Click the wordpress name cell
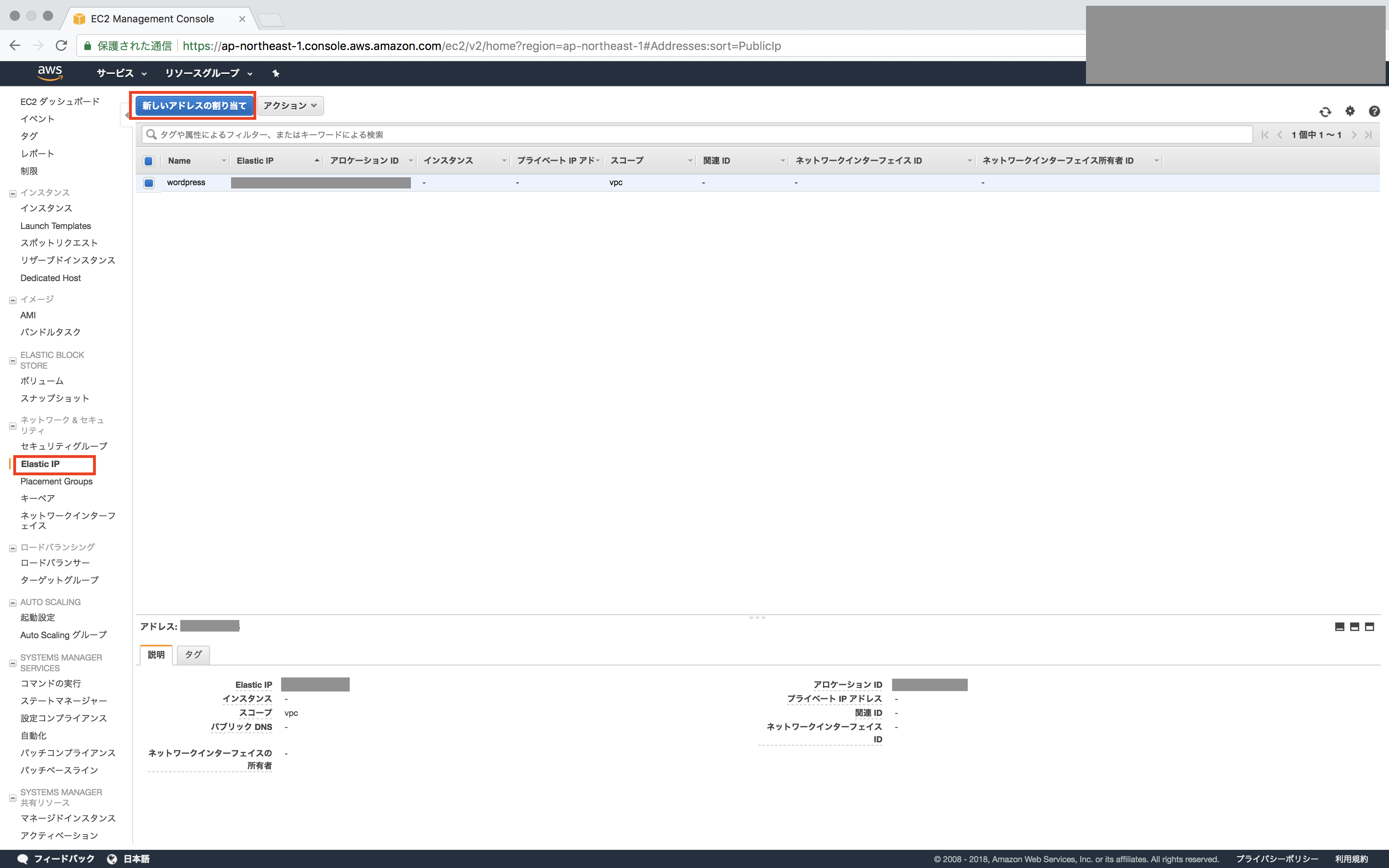 pos(186,183)
